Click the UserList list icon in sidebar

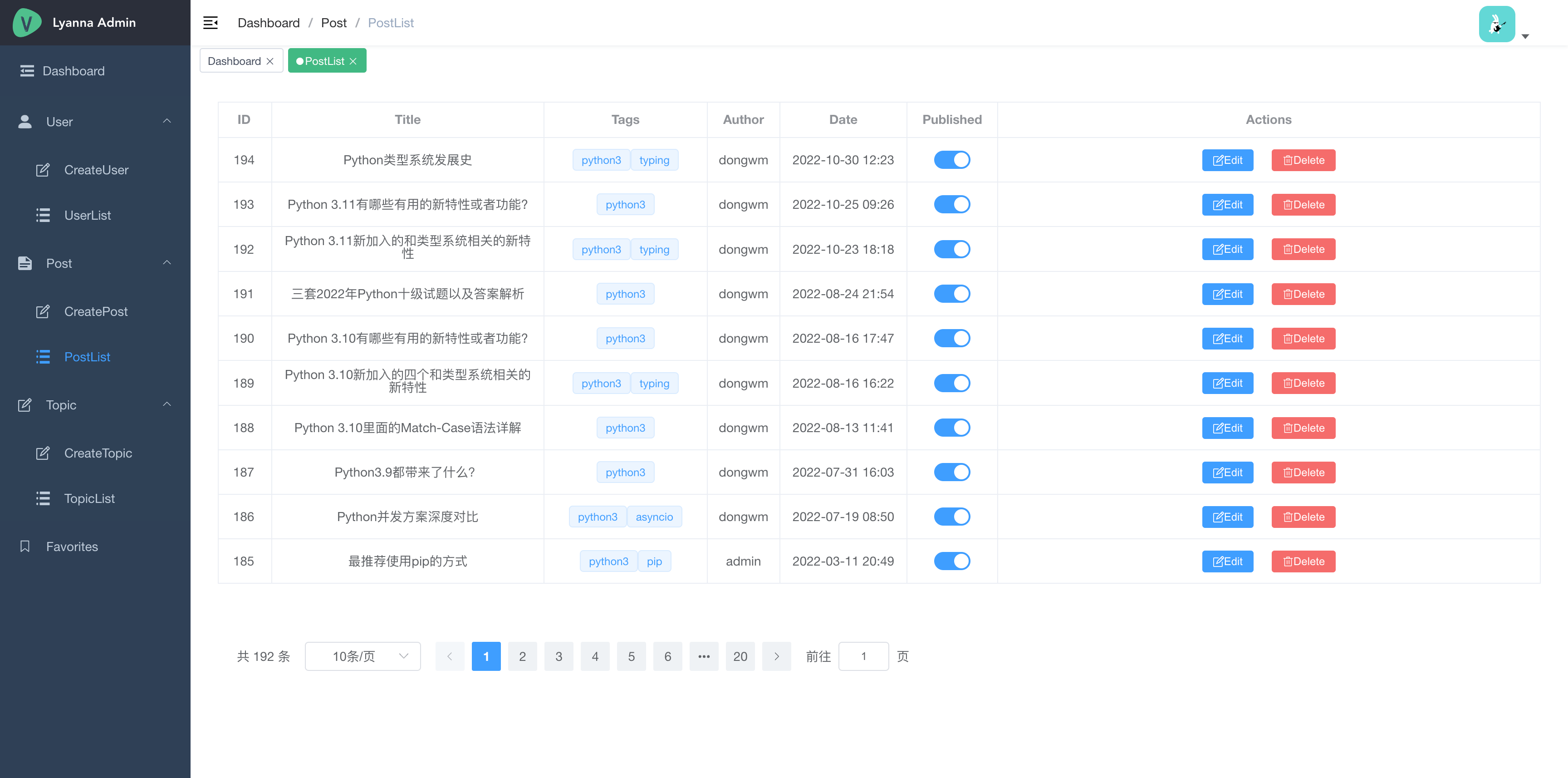[x=43, y=215]
